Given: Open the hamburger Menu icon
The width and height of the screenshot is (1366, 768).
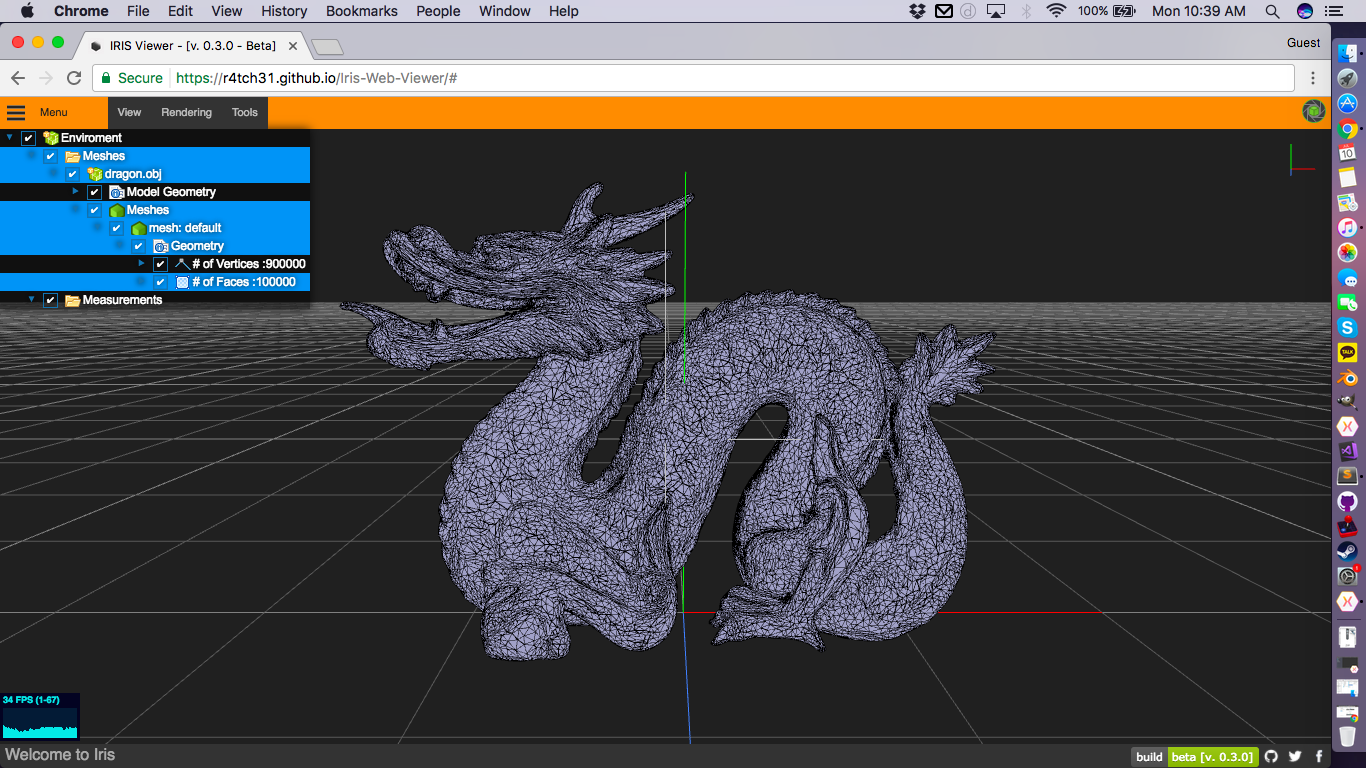Looking at the screenshot, I should (16, 112).
